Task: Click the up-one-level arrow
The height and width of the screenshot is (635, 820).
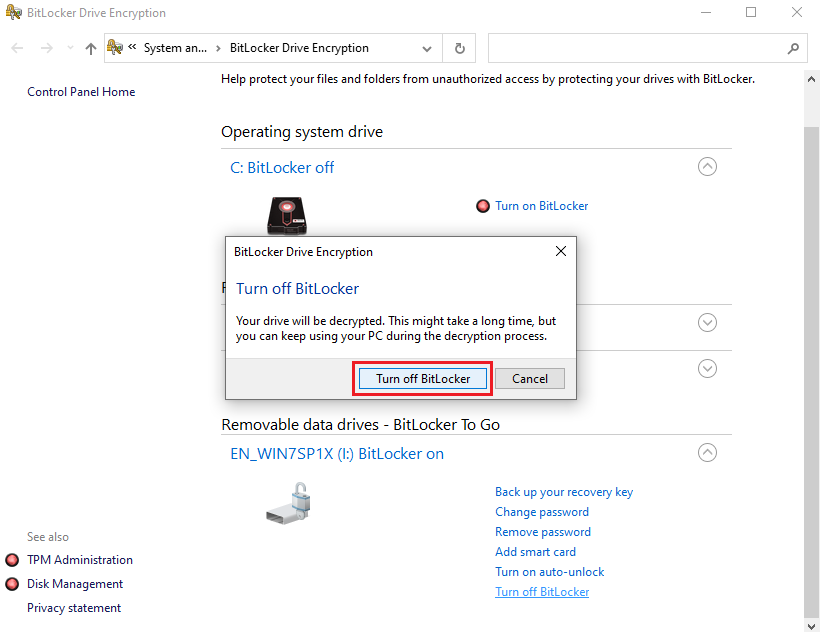Action: [90, 47]
